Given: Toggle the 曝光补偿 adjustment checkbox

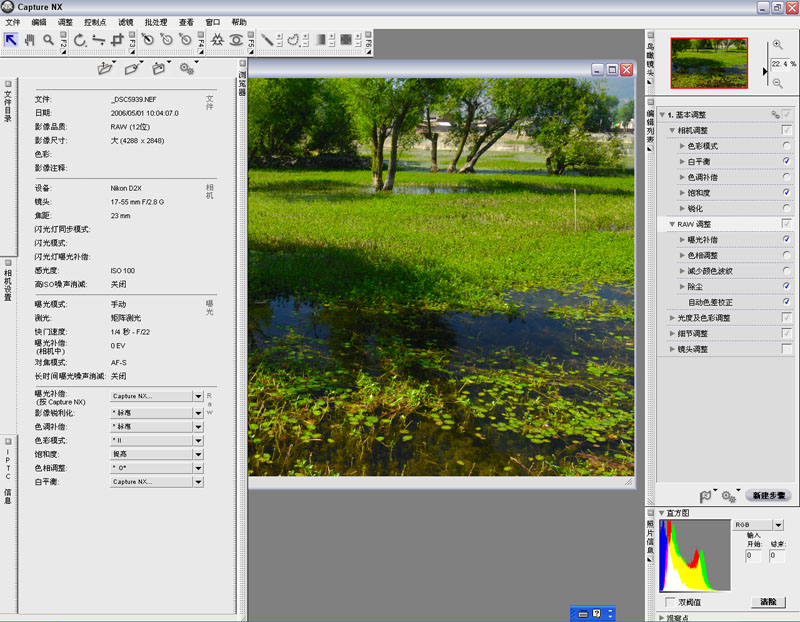Looking at the screenshot, I should 786,239.
